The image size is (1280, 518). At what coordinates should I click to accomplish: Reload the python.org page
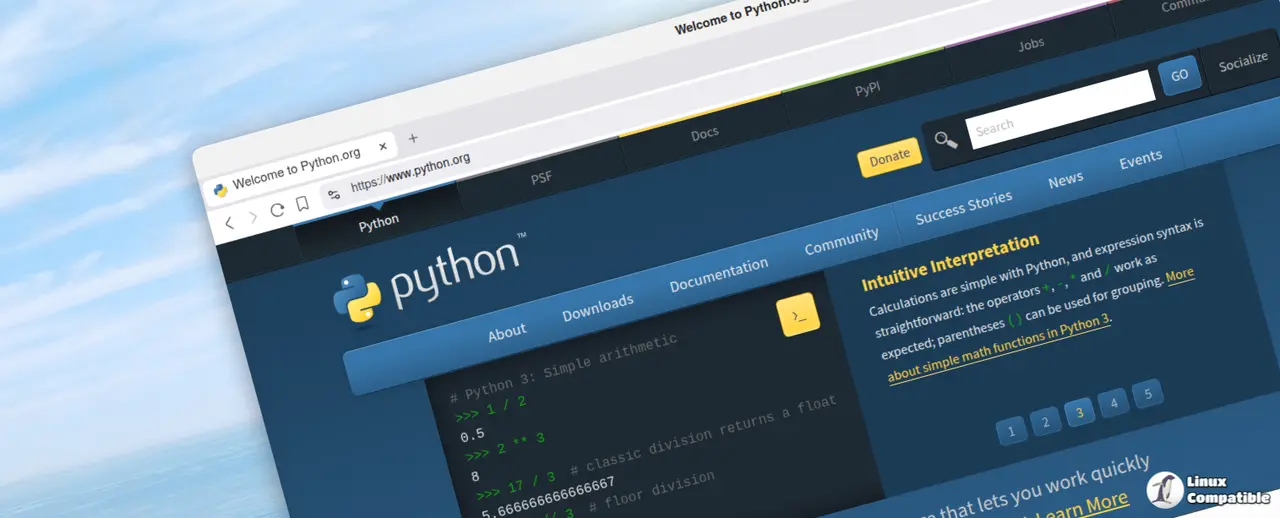click(x=277, y=210)
